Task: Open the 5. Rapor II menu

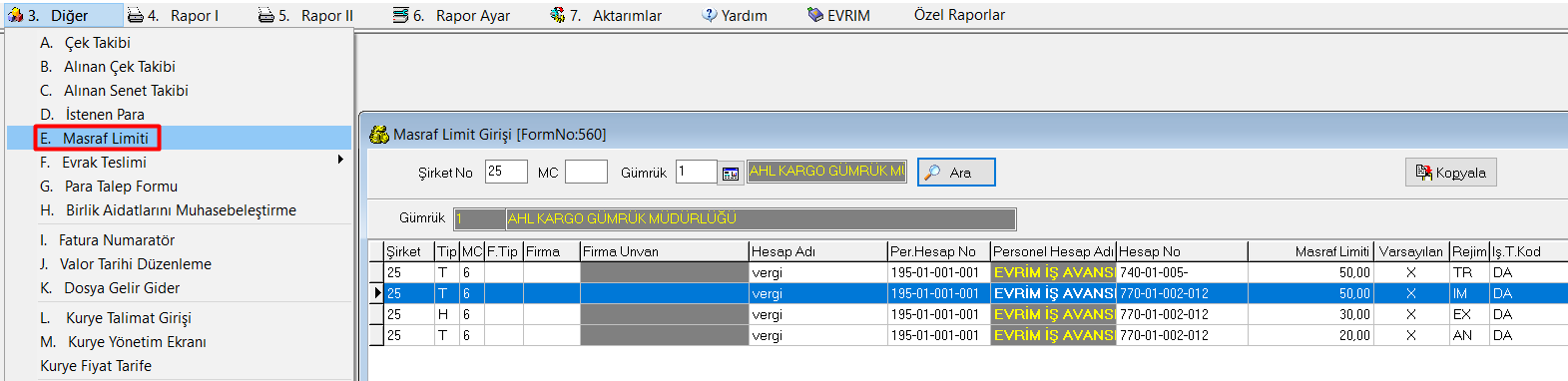Action: click(305, 15)
